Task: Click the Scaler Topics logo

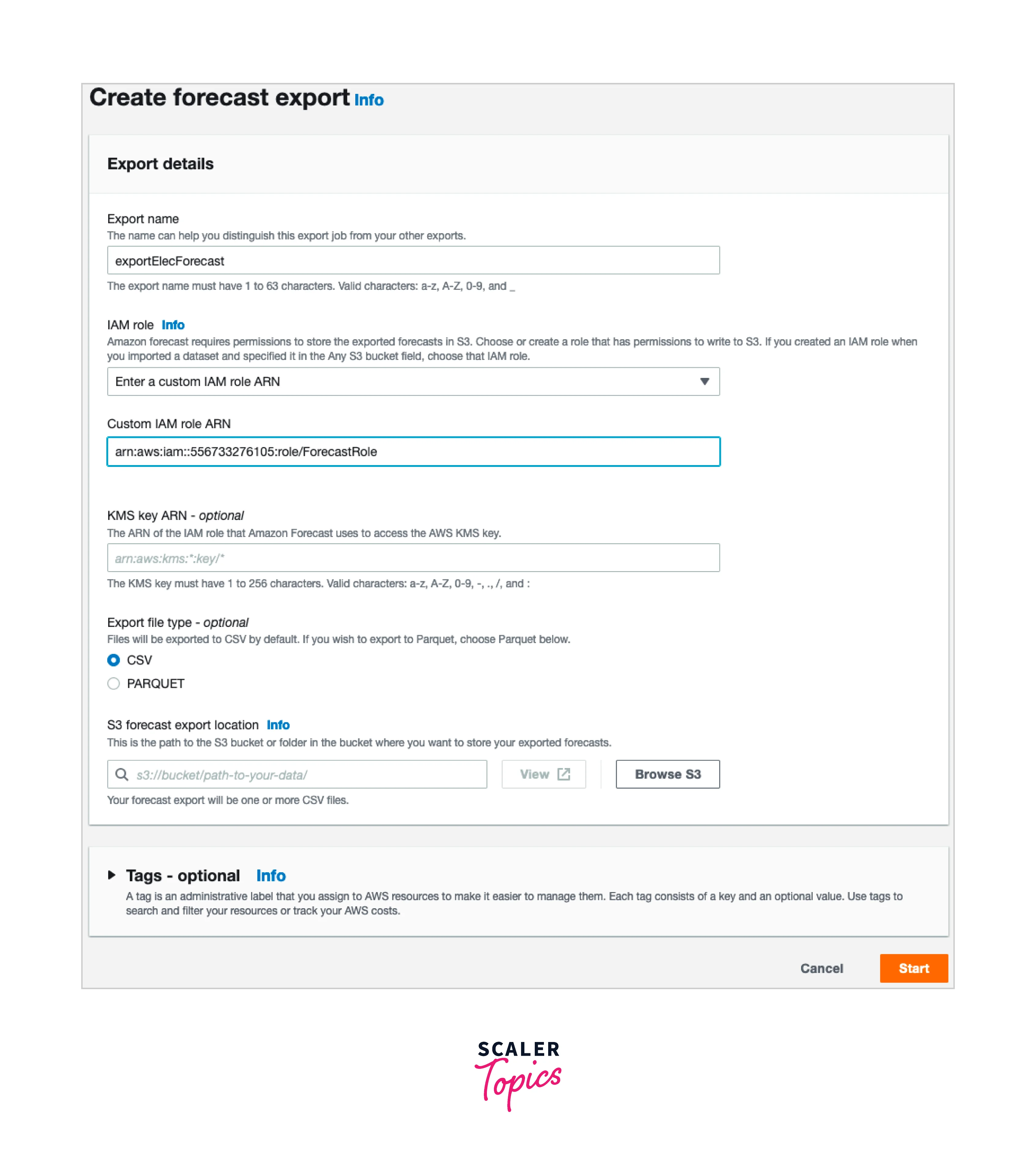Action: pyautogui.click(x=518, y=1074)
